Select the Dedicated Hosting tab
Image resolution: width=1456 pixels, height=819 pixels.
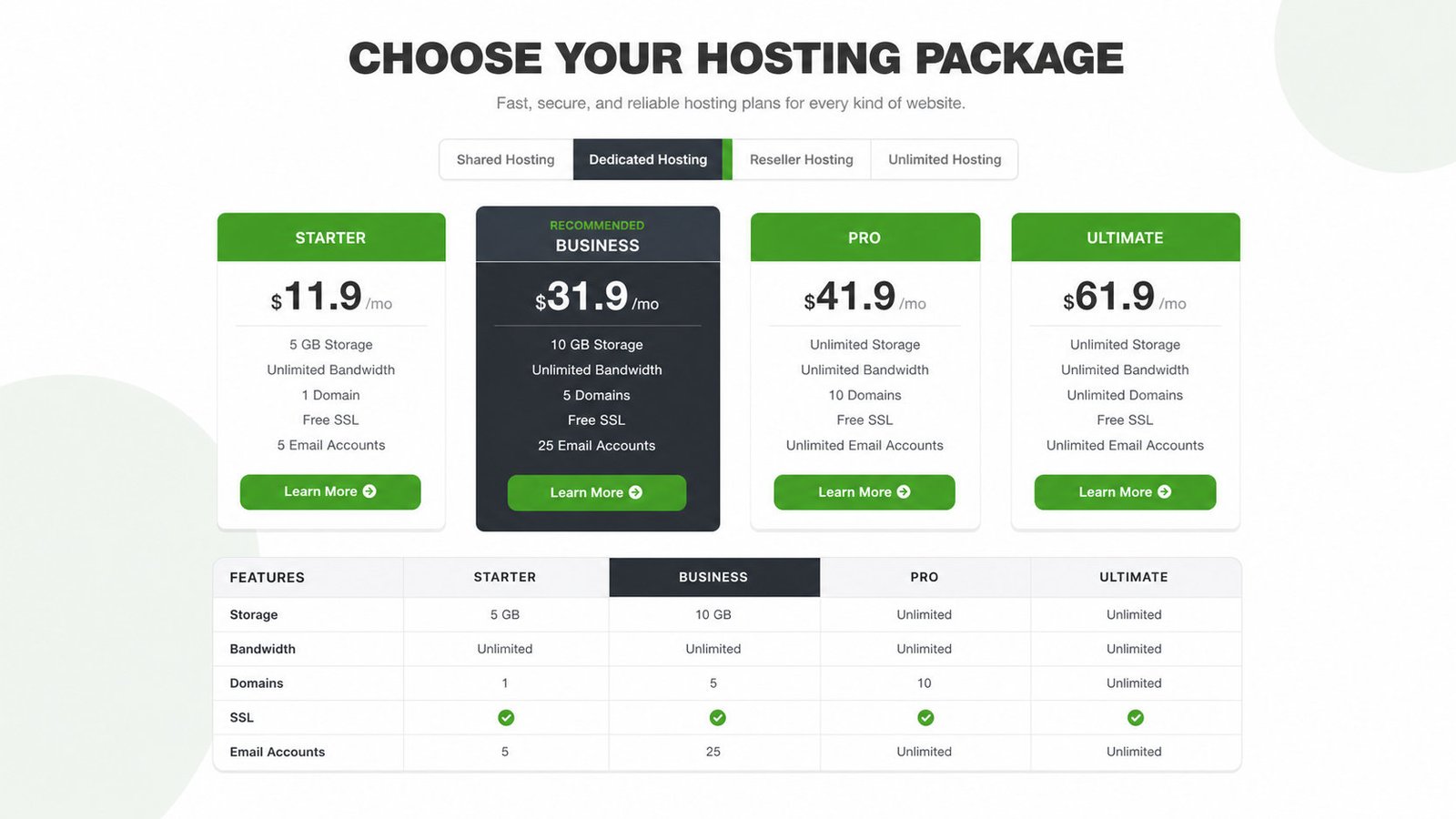coord(648,159)
